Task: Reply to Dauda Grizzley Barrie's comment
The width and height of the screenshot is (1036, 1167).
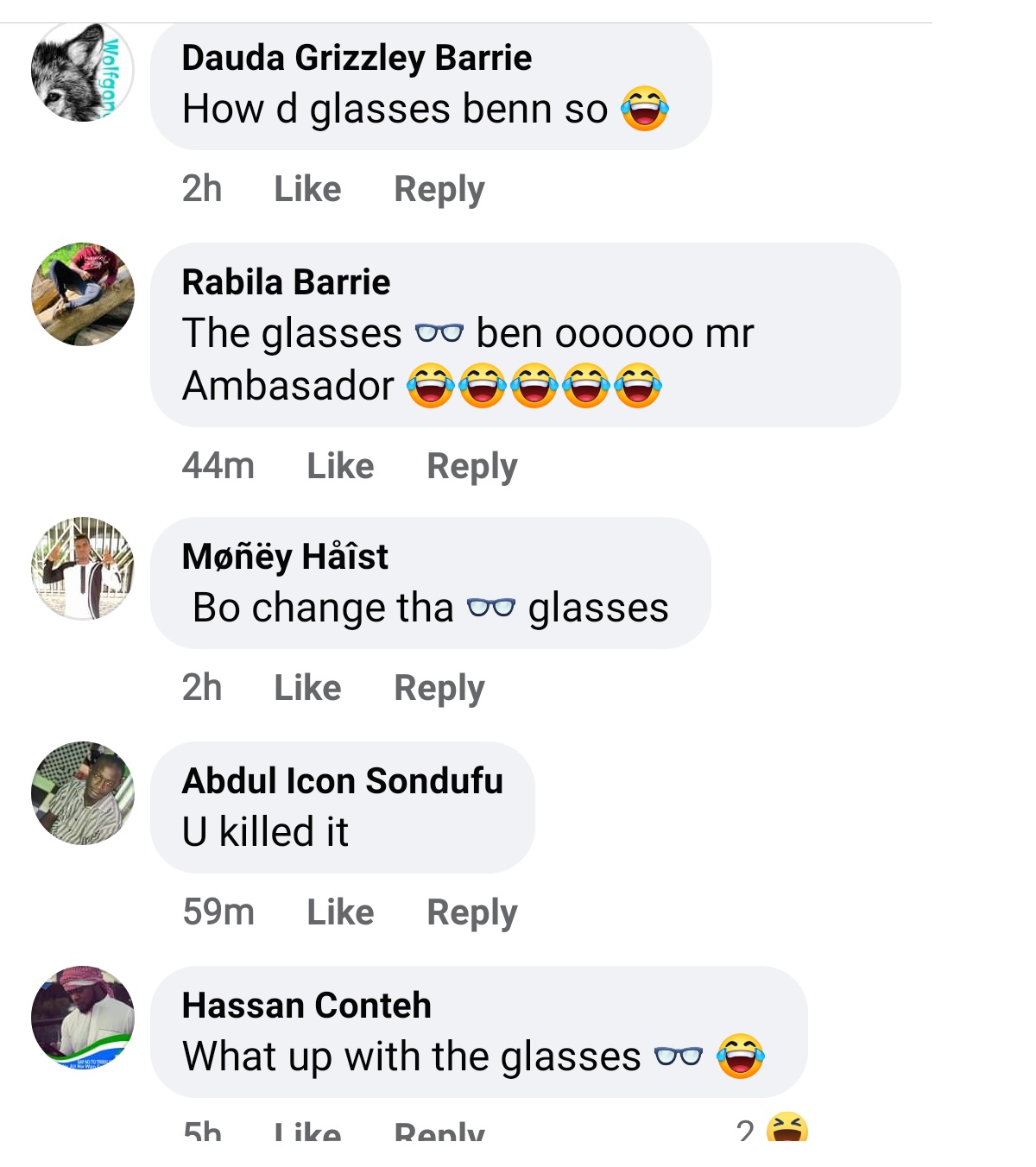Action: [x=439, y=189]
